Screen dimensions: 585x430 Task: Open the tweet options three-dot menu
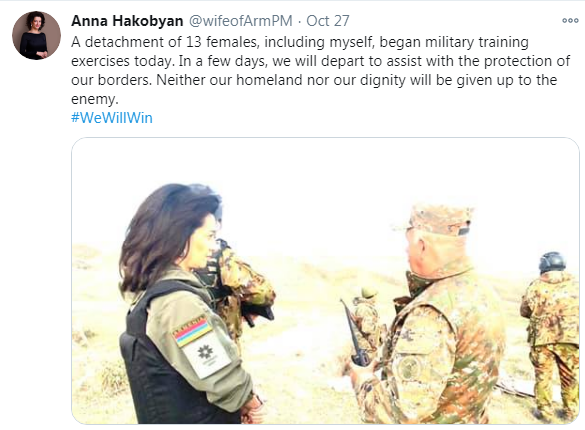(570, 21)
